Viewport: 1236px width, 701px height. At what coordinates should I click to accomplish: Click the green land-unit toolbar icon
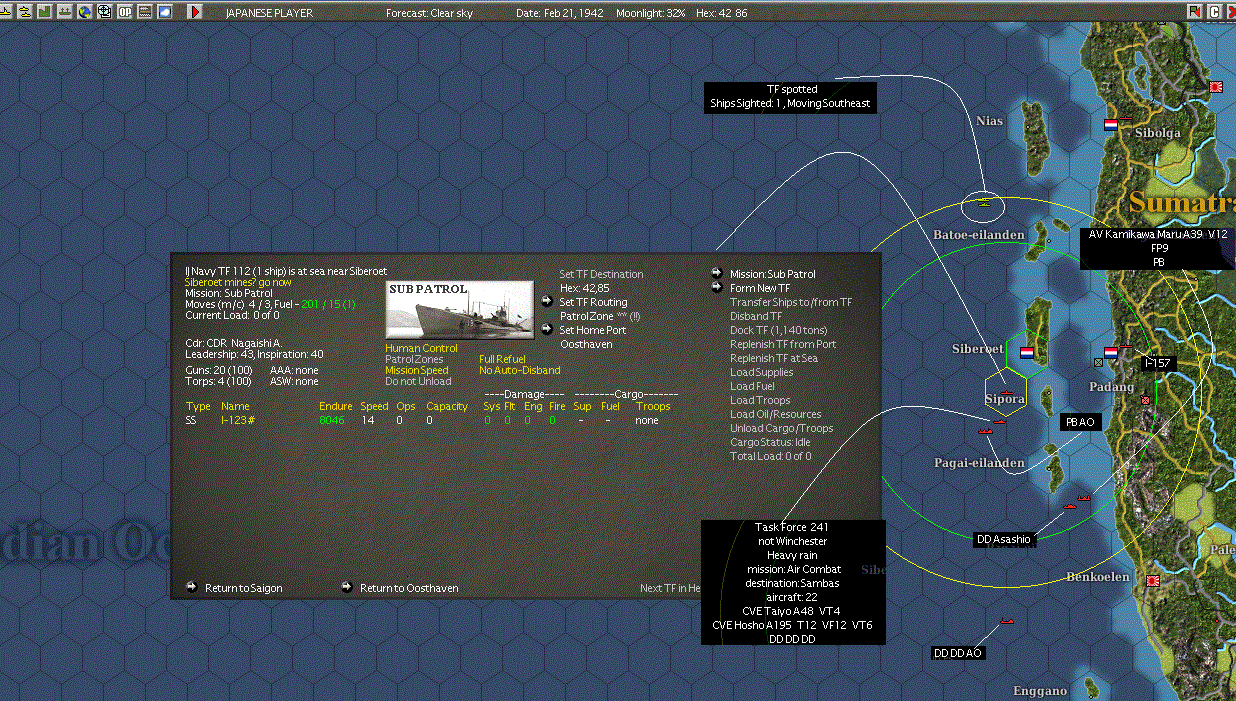45,11
